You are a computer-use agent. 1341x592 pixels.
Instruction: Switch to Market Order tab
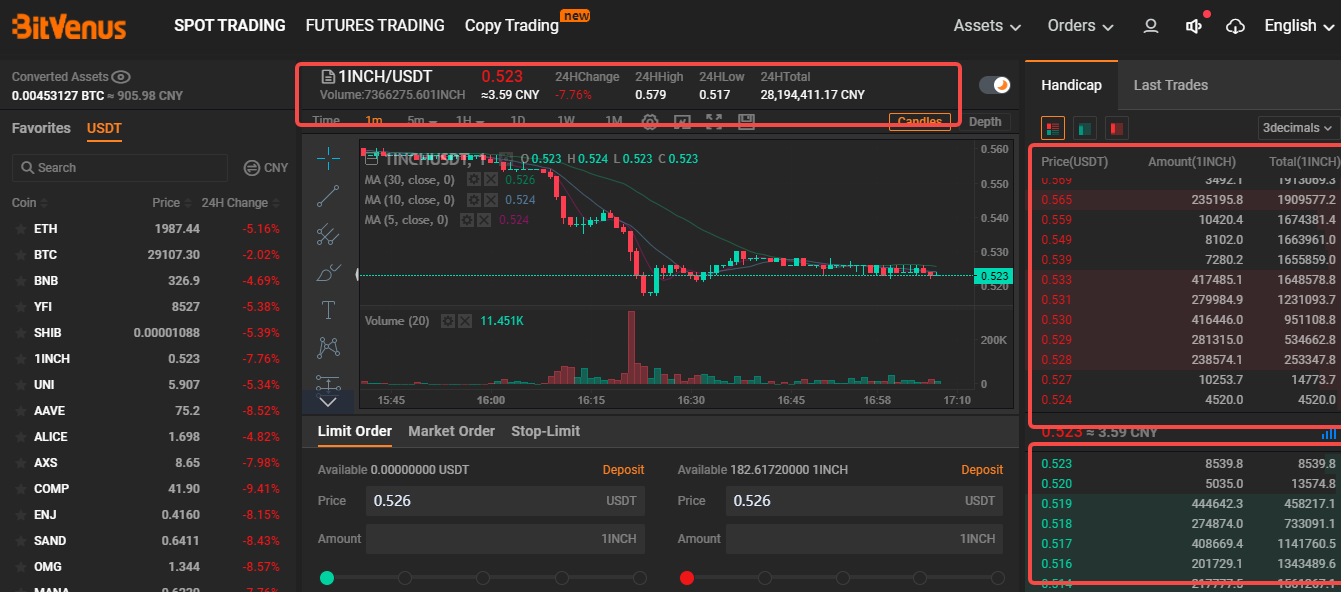(451, 431)
